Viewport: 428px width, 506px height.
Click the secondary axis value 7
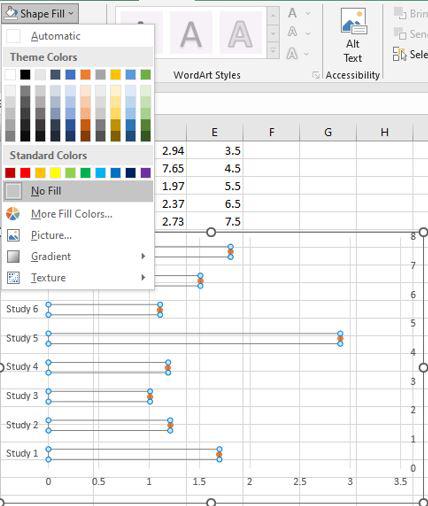(x=413, y=266)
